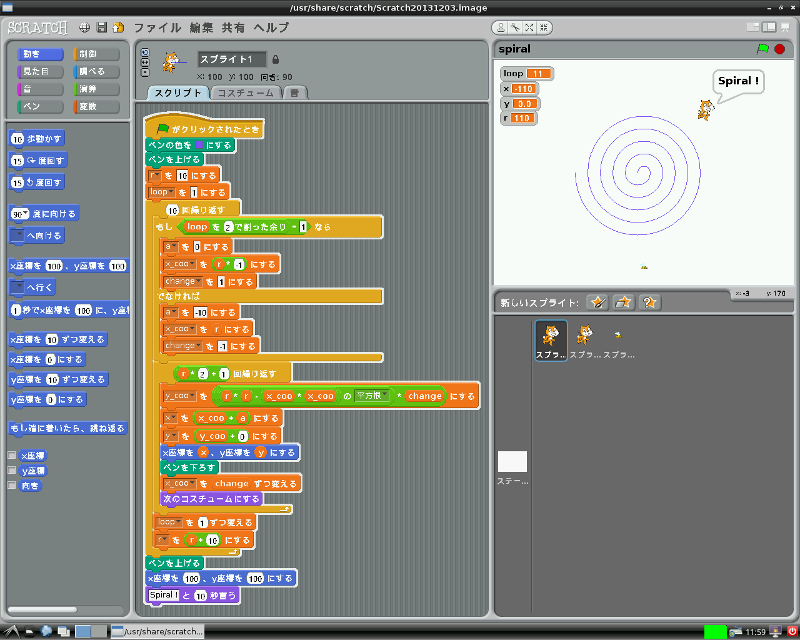
Task: Select the second cat sprite in list
Action: point(585,340)
